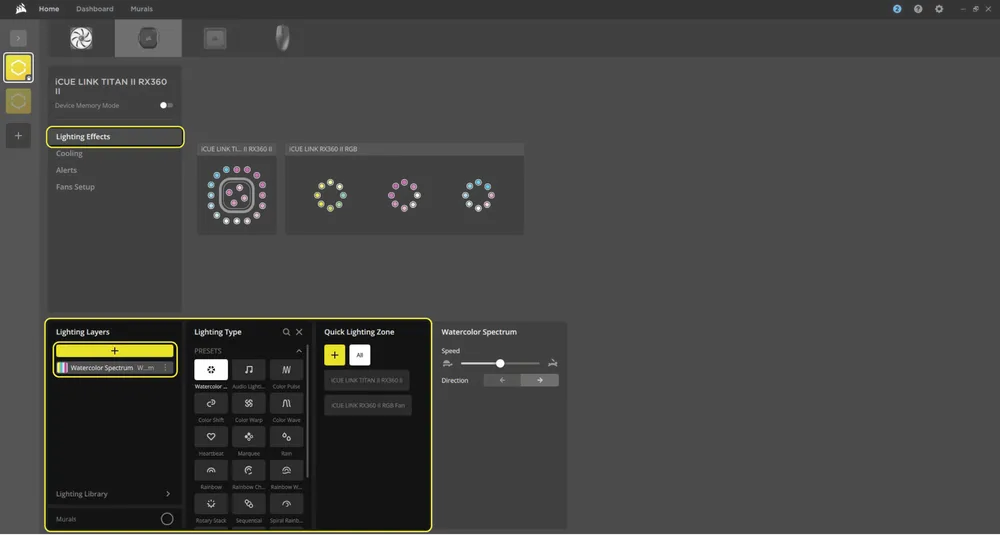Set direction to right arrow
The width and height of the screenshot is (1000, 535).
pos(540,380)
